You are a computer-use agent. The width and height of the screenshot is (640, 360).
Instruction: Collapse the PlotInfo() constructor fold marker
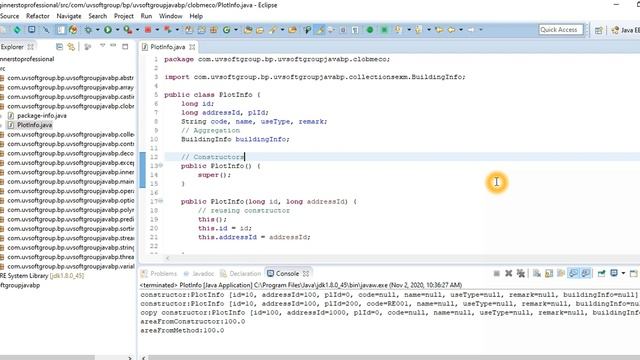(161, 165)
